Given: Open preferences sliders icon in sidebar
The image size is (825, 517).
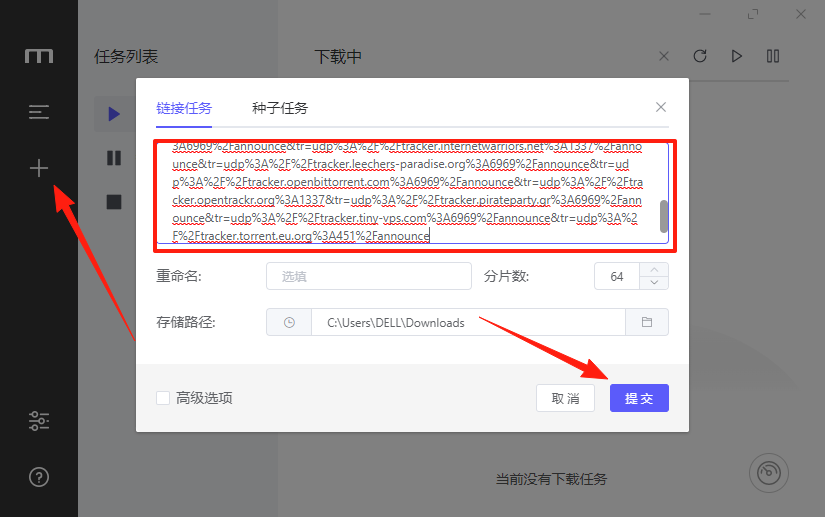Looking at the screenshot, I should [39, 421].
